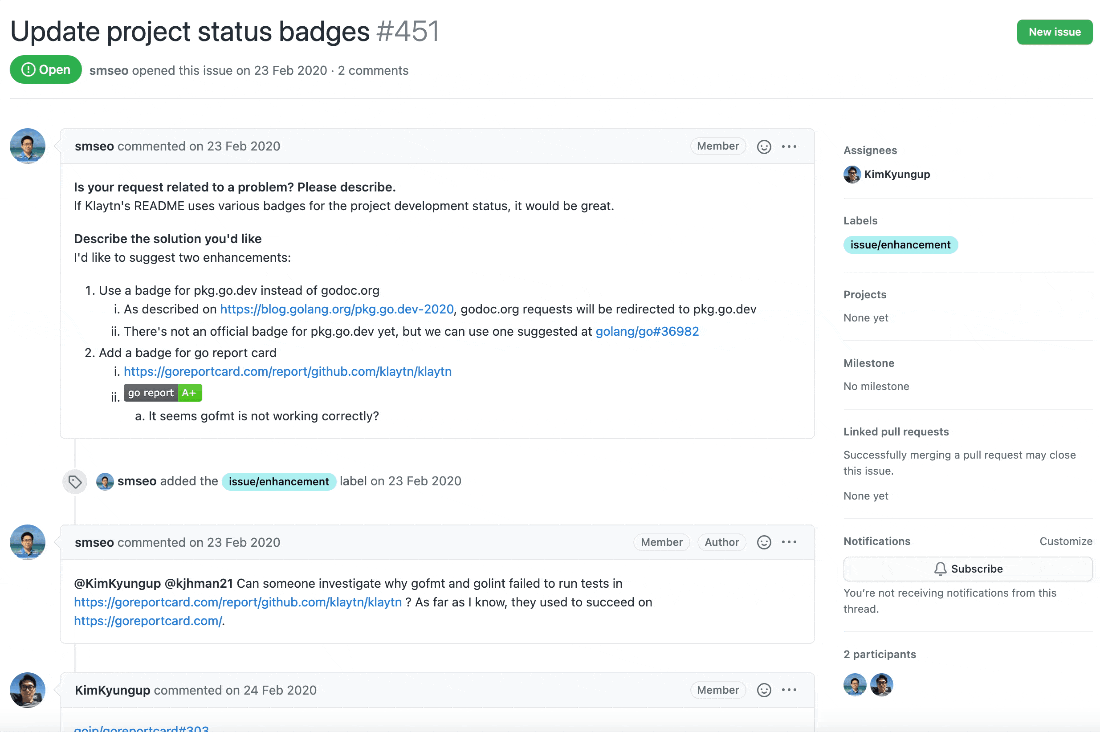
Task: Click issue title 'Update project status badges'
Action: [189, 32]
